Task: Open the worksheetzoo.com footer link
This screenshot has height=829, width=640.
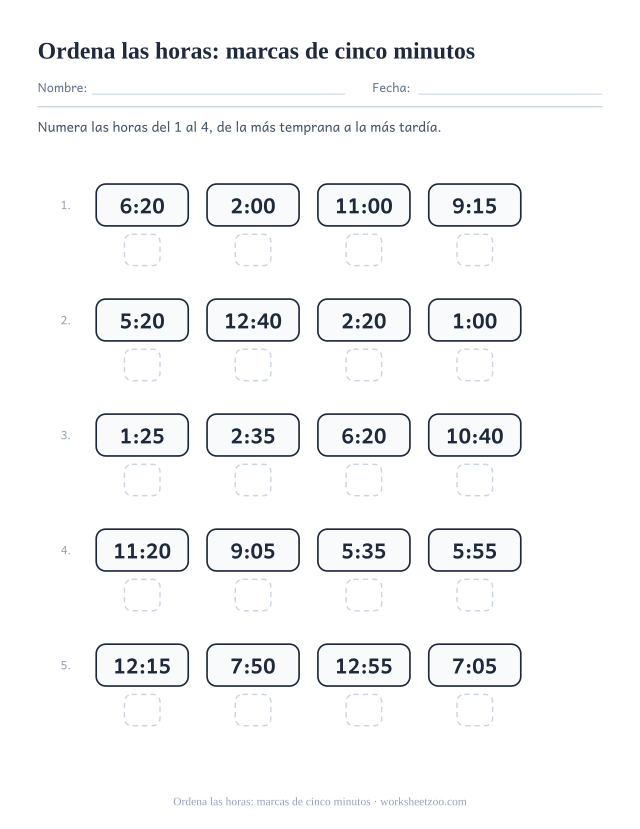Action: coord(423,802)
